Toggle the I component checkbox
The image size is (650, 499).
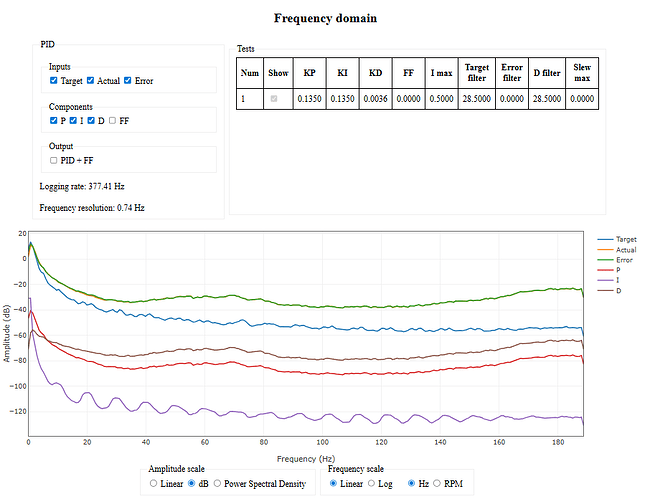pos(72,120)
